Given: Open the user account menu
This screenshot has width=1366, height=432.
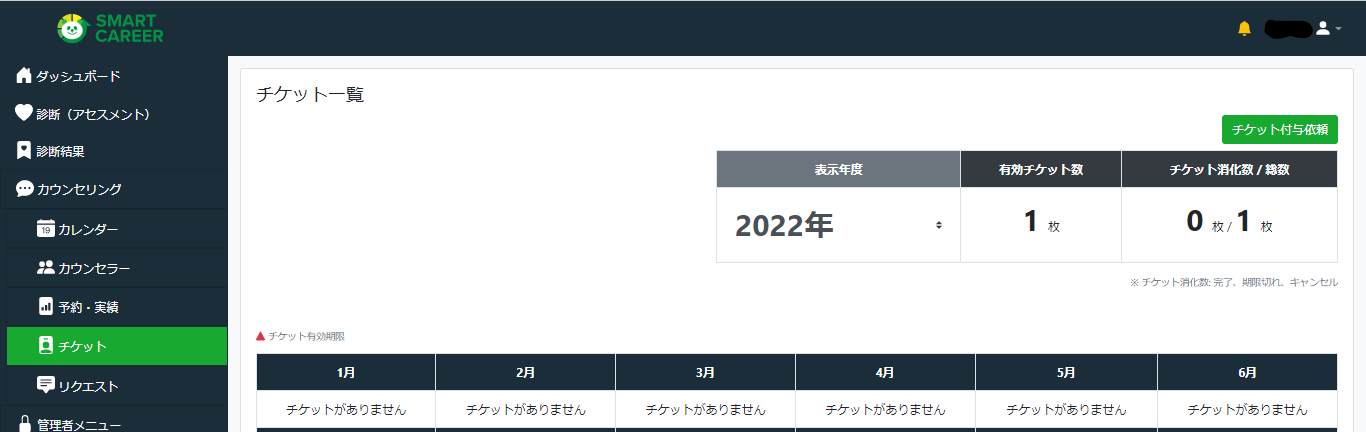Looking at the screenshot, I should click(x=1328, y=28).
